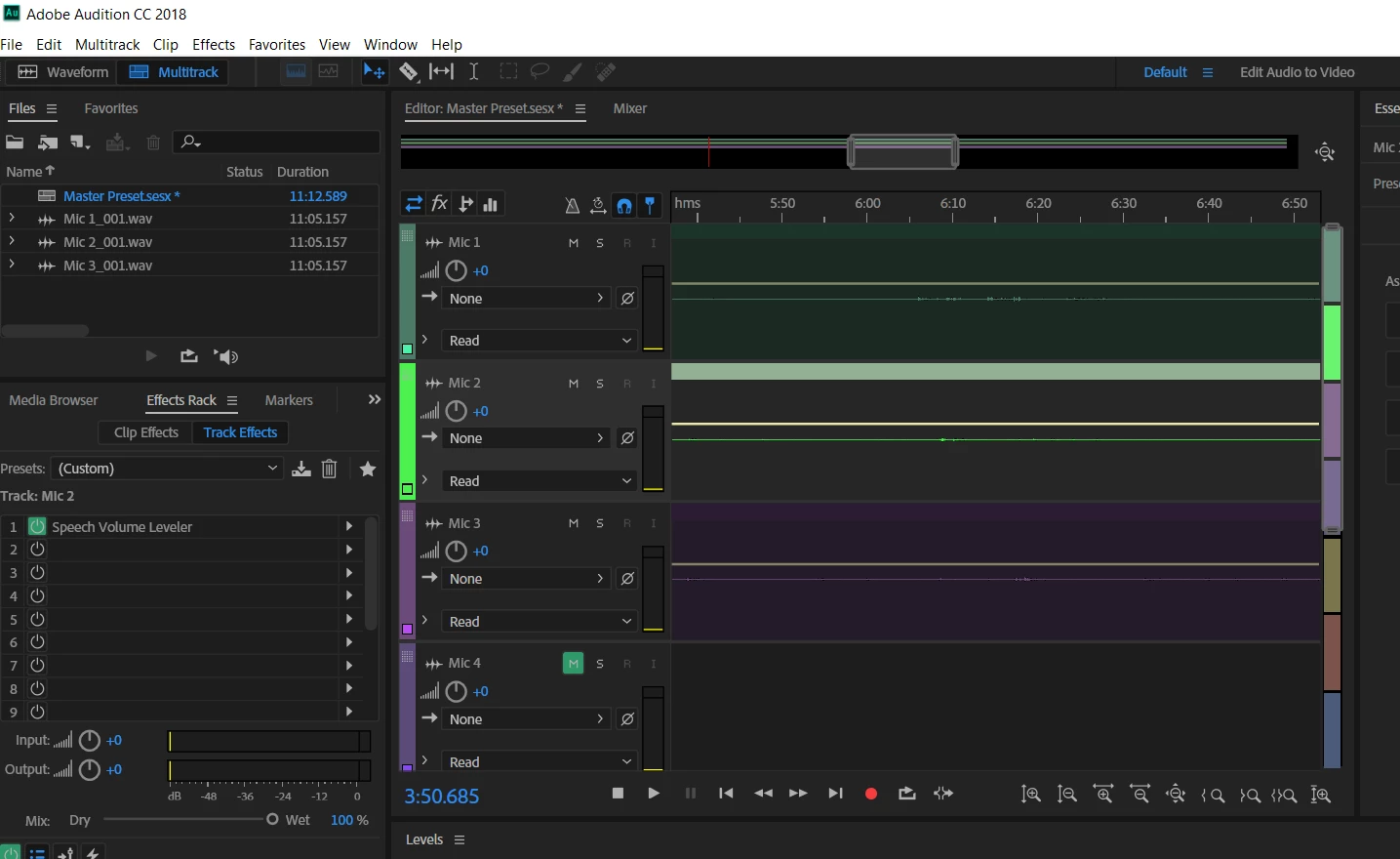Click favorite star icon in Effects Rack
Image resolution: width=1400 pixels, height=859 pixels.
[x=368, y=469]
